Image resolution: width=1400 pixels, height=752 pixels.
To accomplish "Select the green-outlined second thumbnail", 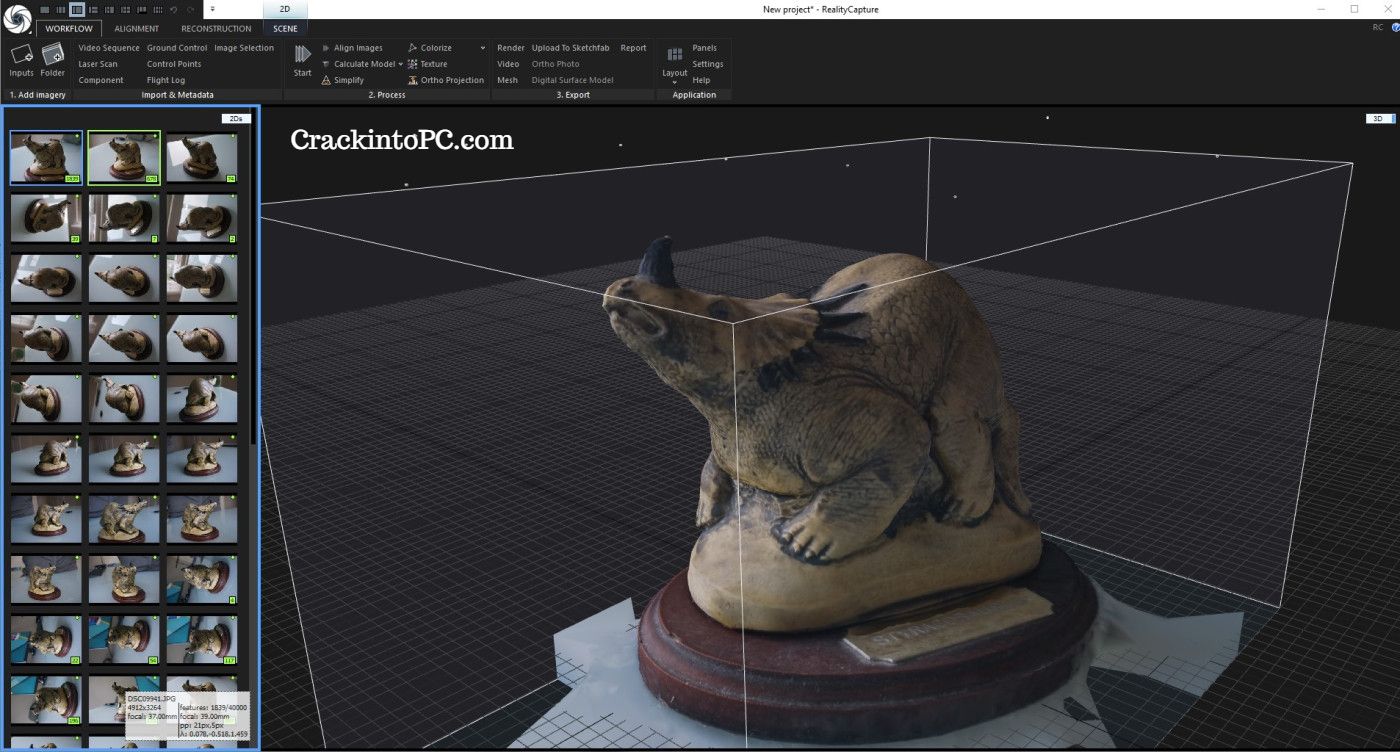I will (x=124, y=158).
